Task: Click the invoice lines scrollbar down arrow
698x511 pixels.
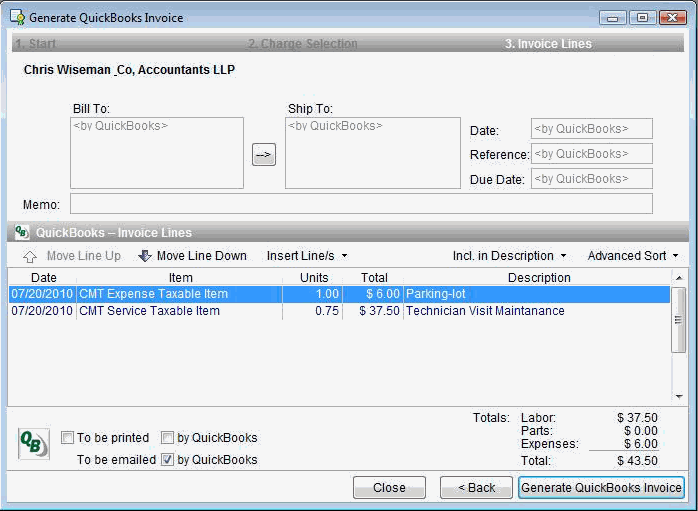Action: pyautogui.click(x=679, y=397)
